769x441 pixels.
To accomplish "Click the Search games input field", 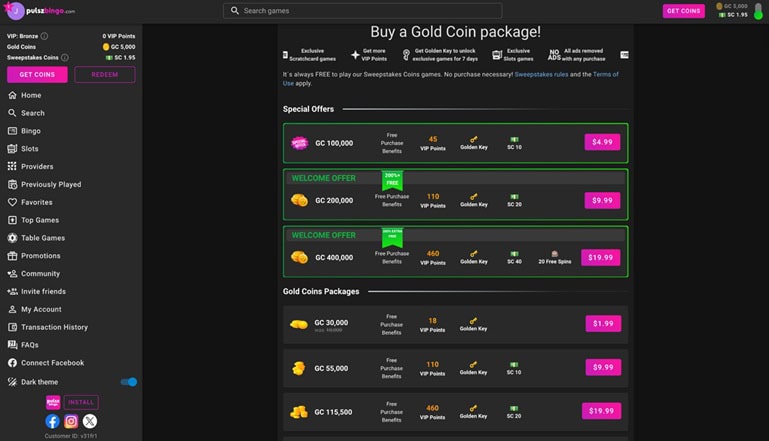I will point(362,11).
